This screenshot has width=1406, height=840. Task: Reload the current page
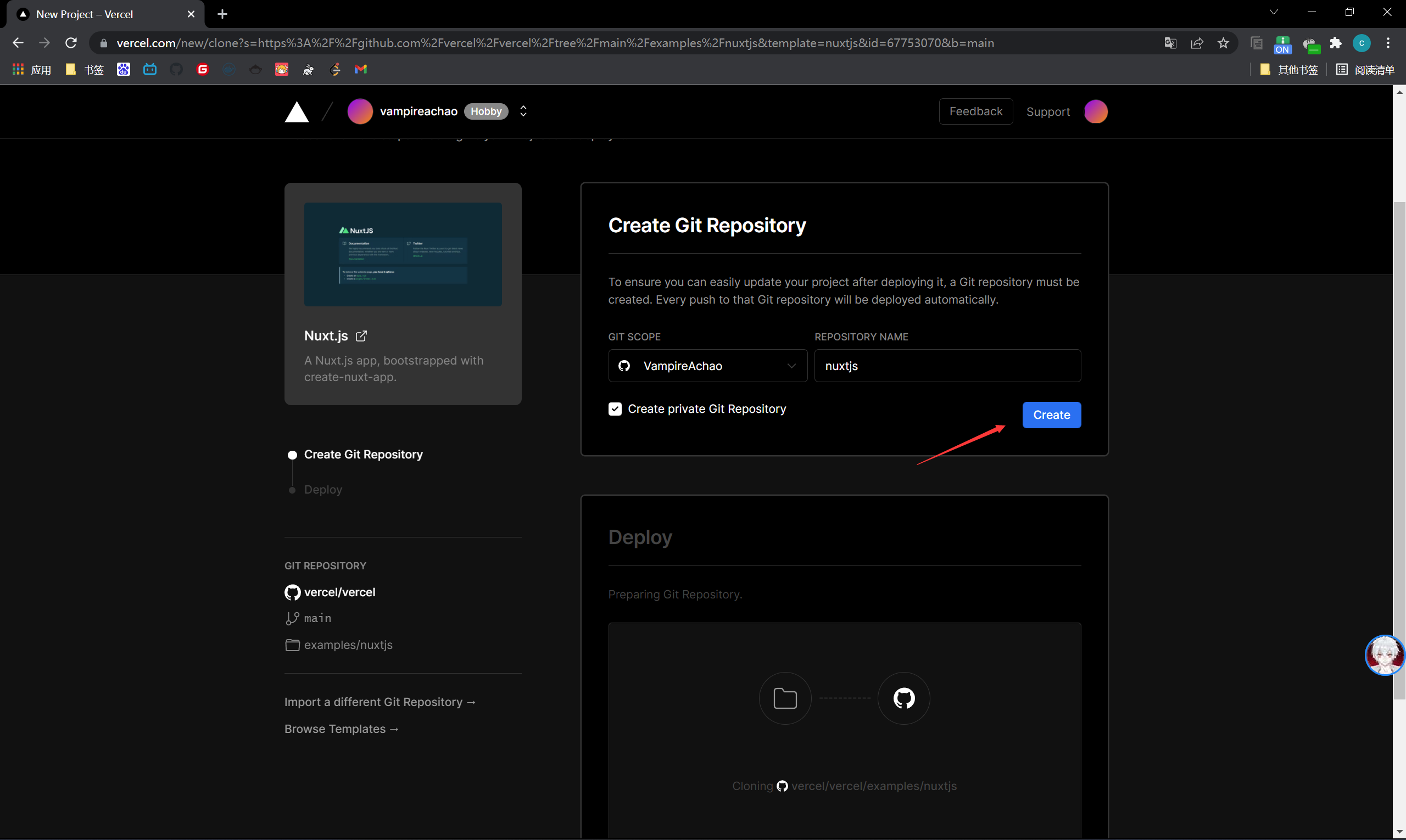tap(71, 43)
